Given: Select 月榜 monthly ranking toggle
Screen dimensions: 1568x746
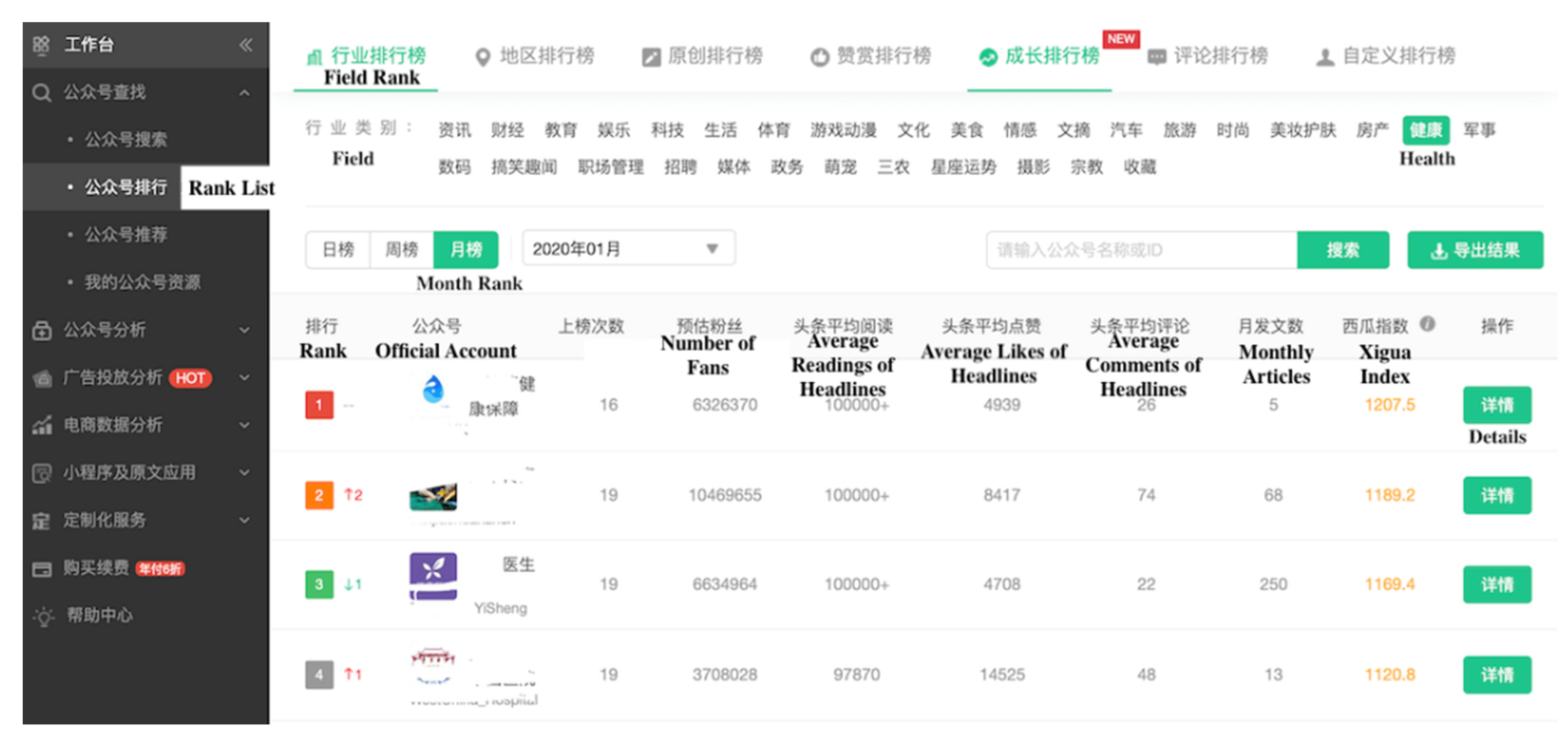Looking at the screenshot, I should pos(466,249).
